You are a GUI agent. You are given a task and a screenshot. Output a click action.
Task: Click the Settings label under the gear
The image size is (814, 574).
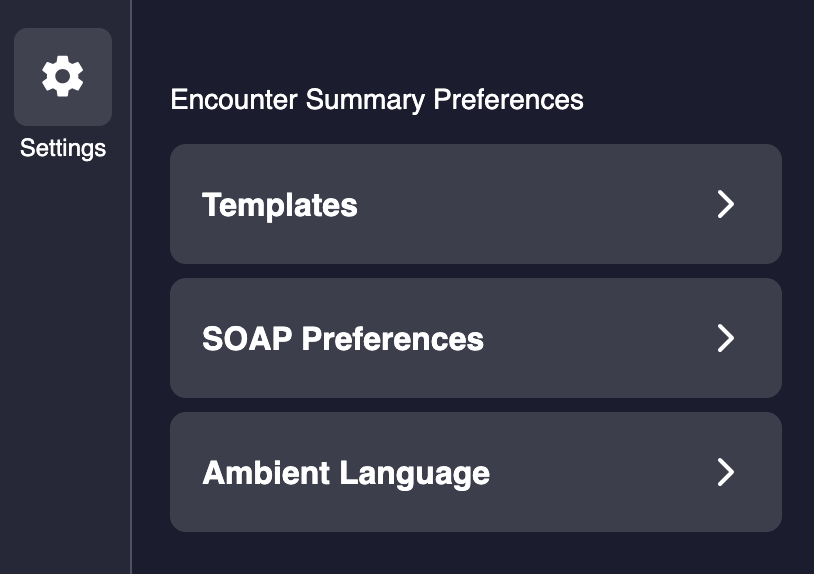click(x=63, y=149)
